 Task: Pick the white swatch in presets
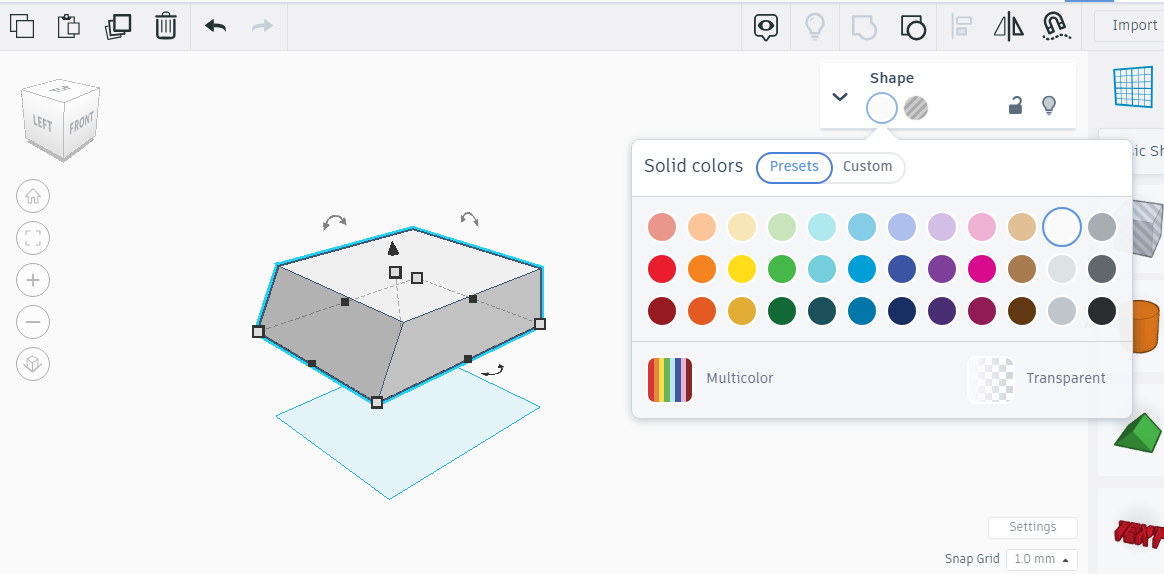1062,226
